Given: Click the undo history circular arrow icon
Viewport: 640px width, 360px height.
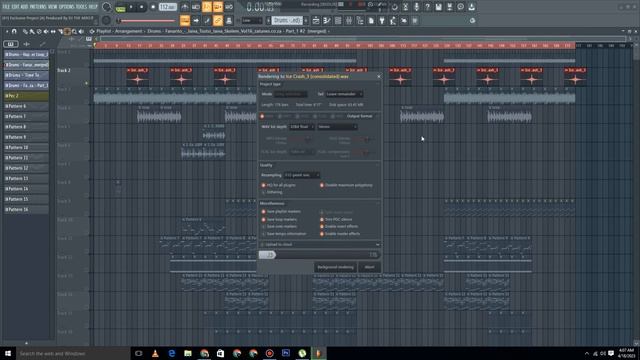Looking at the screenshot, I should tap(394, 7).
